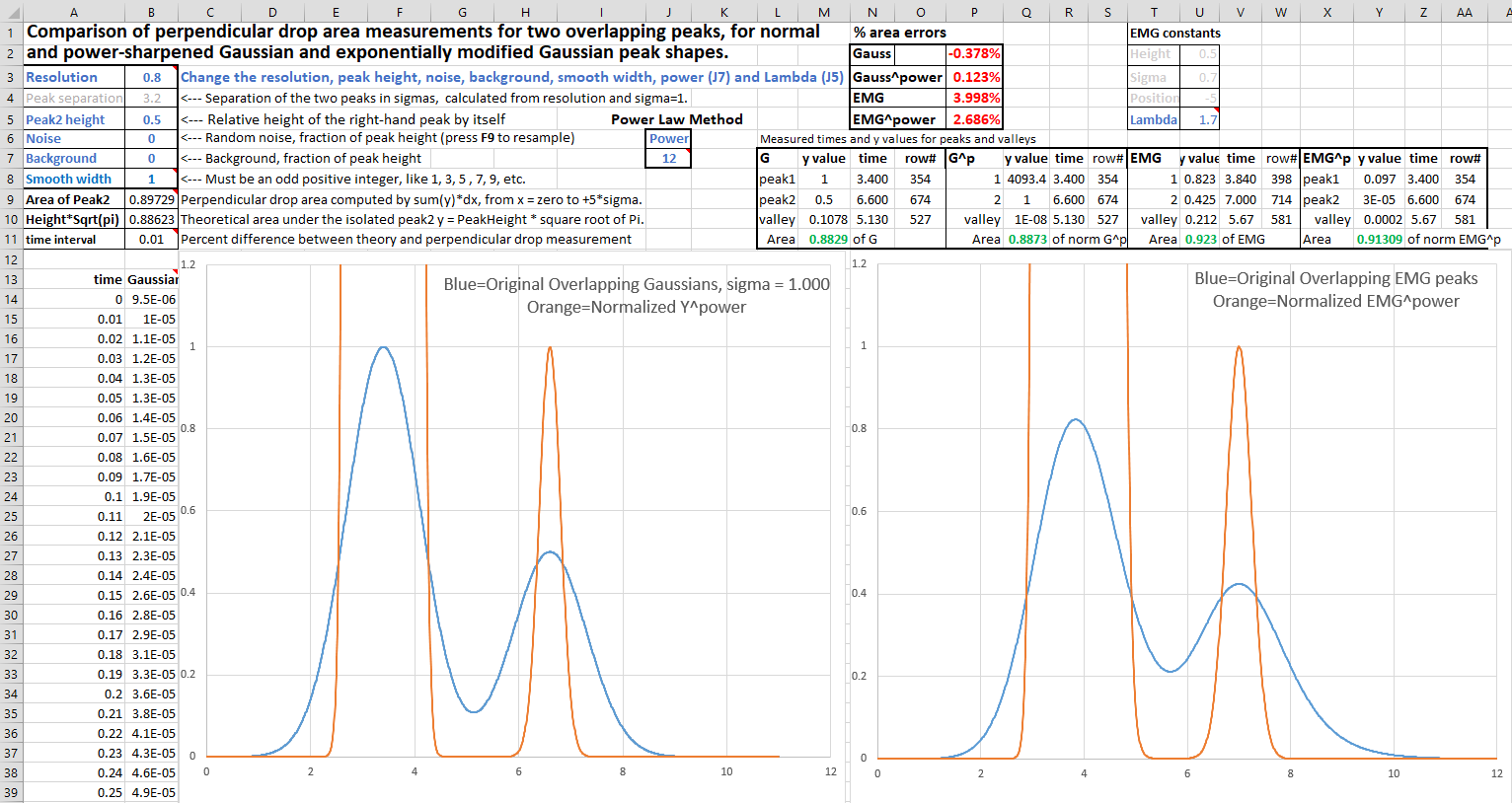
Task: Select the Noise value cell
Action: pos(151,139)
